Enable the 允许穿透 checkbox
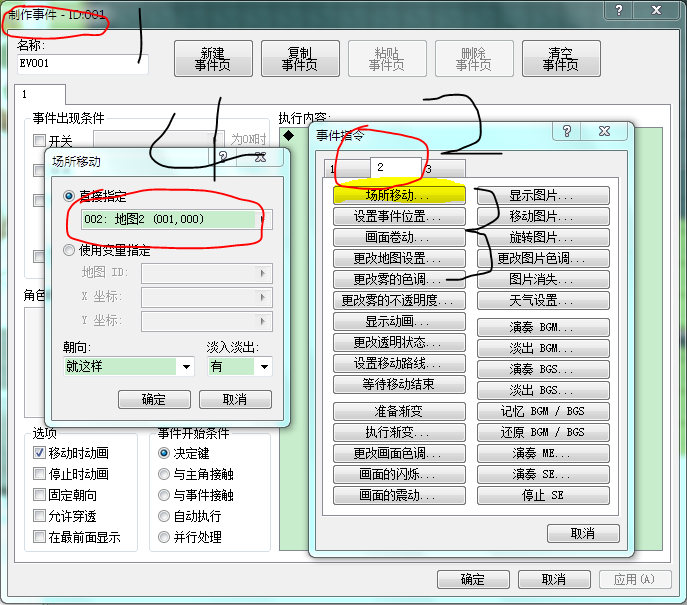The image size is (687, 605). [39, 516]
